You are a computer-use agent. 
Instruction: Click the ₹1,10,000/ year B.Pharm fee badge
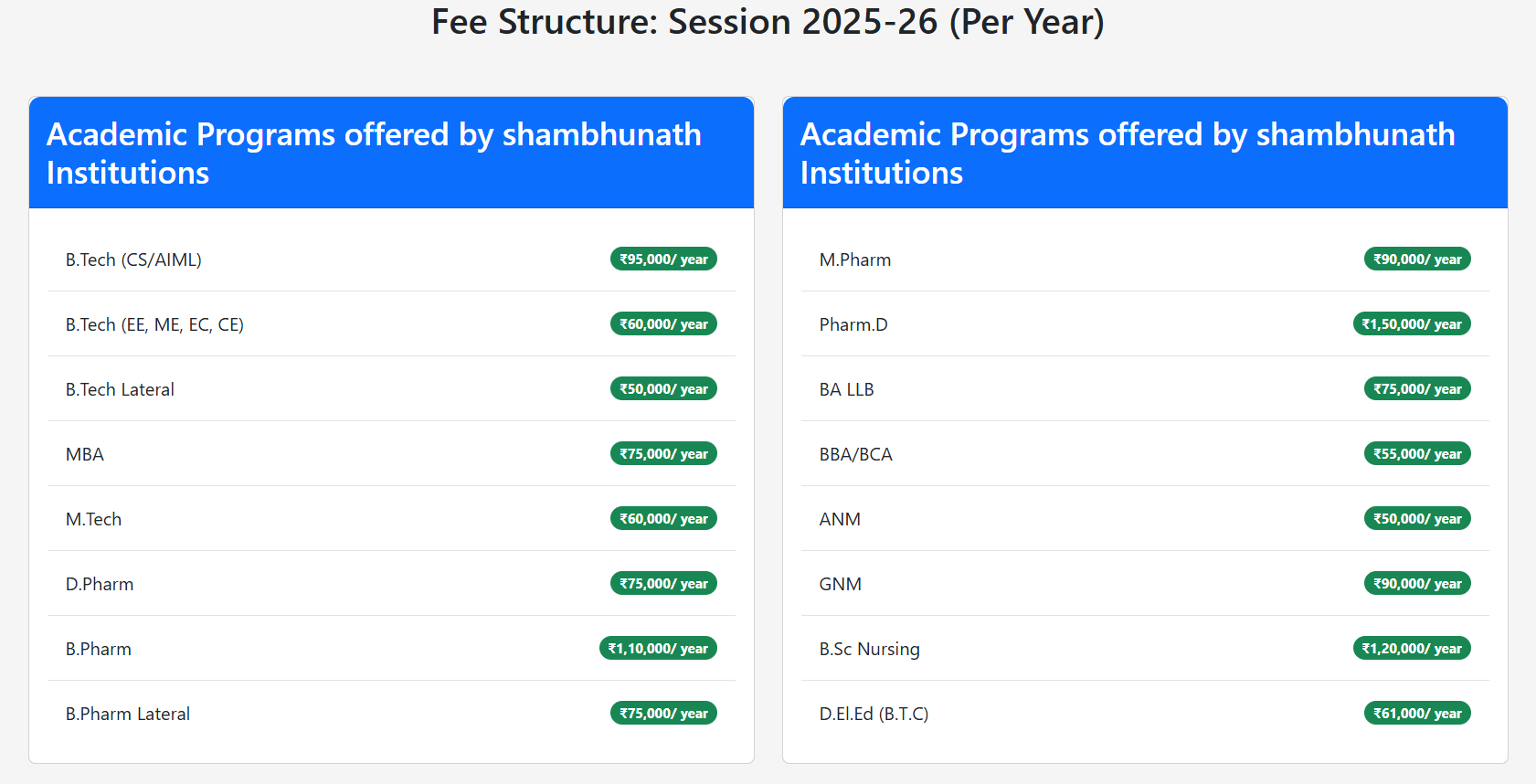(658, 649)
